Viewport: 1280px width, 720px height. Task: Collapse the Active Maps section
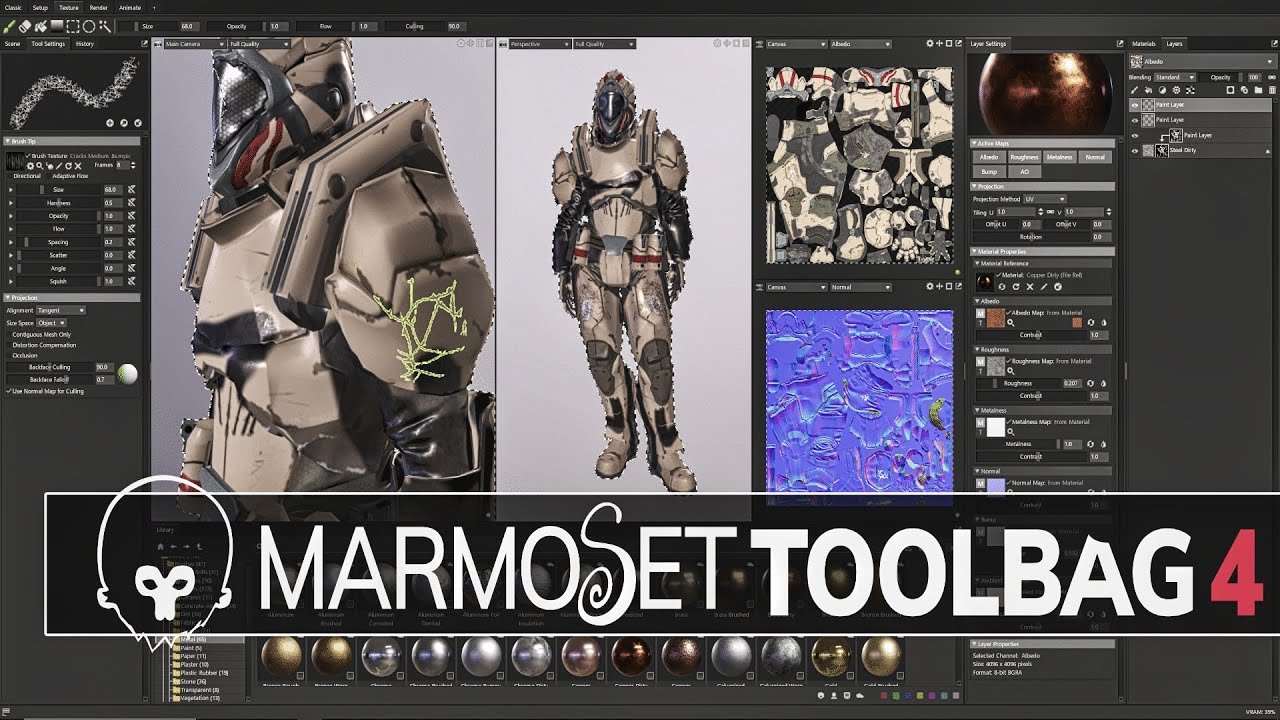(x=1041, y=143)
